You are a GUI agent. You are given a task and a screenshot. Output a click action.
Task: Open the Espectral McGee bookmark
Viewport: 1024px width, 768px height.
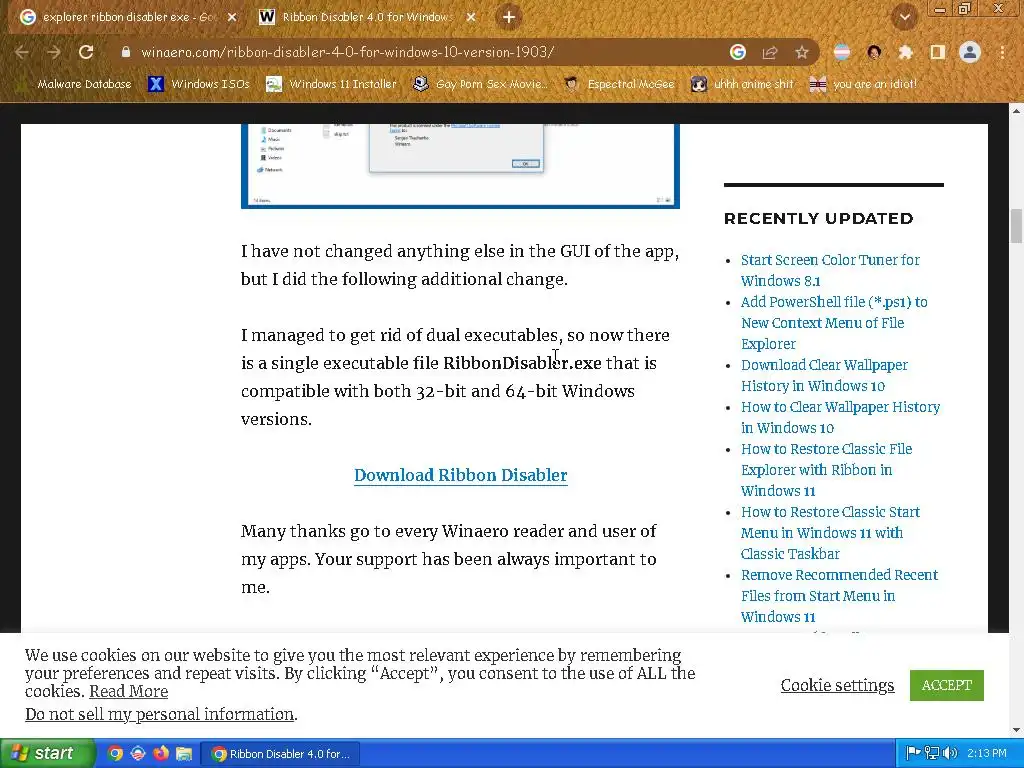click(x=619, y=84)
